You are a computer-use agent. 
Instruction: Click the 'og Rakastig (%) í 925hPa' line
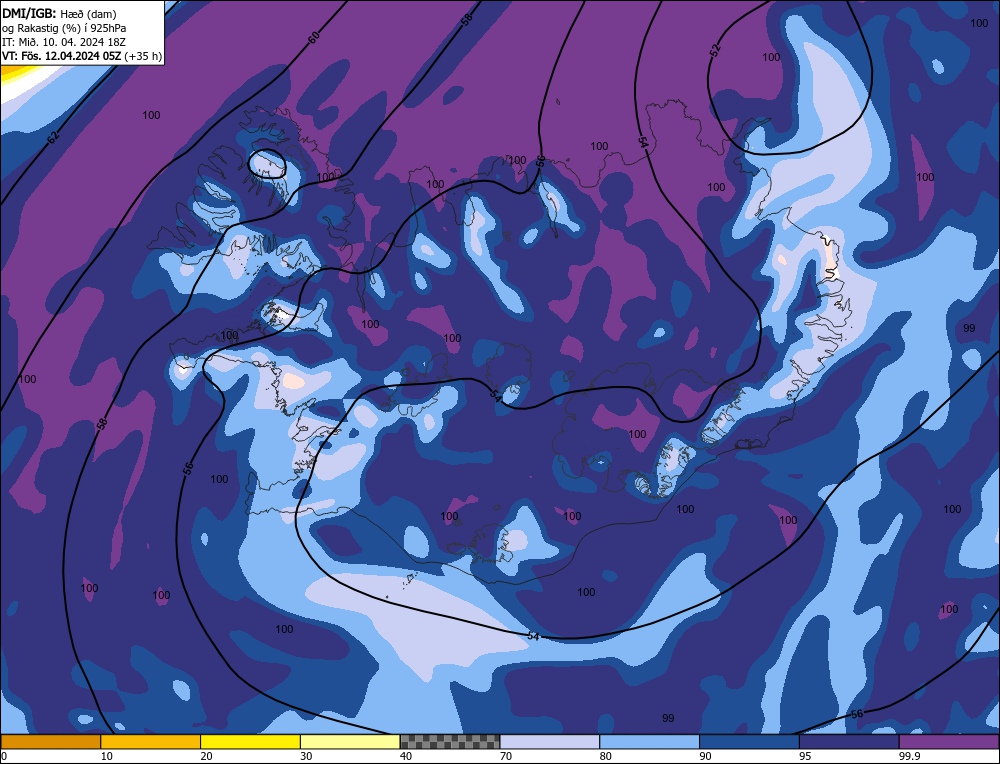64,28
